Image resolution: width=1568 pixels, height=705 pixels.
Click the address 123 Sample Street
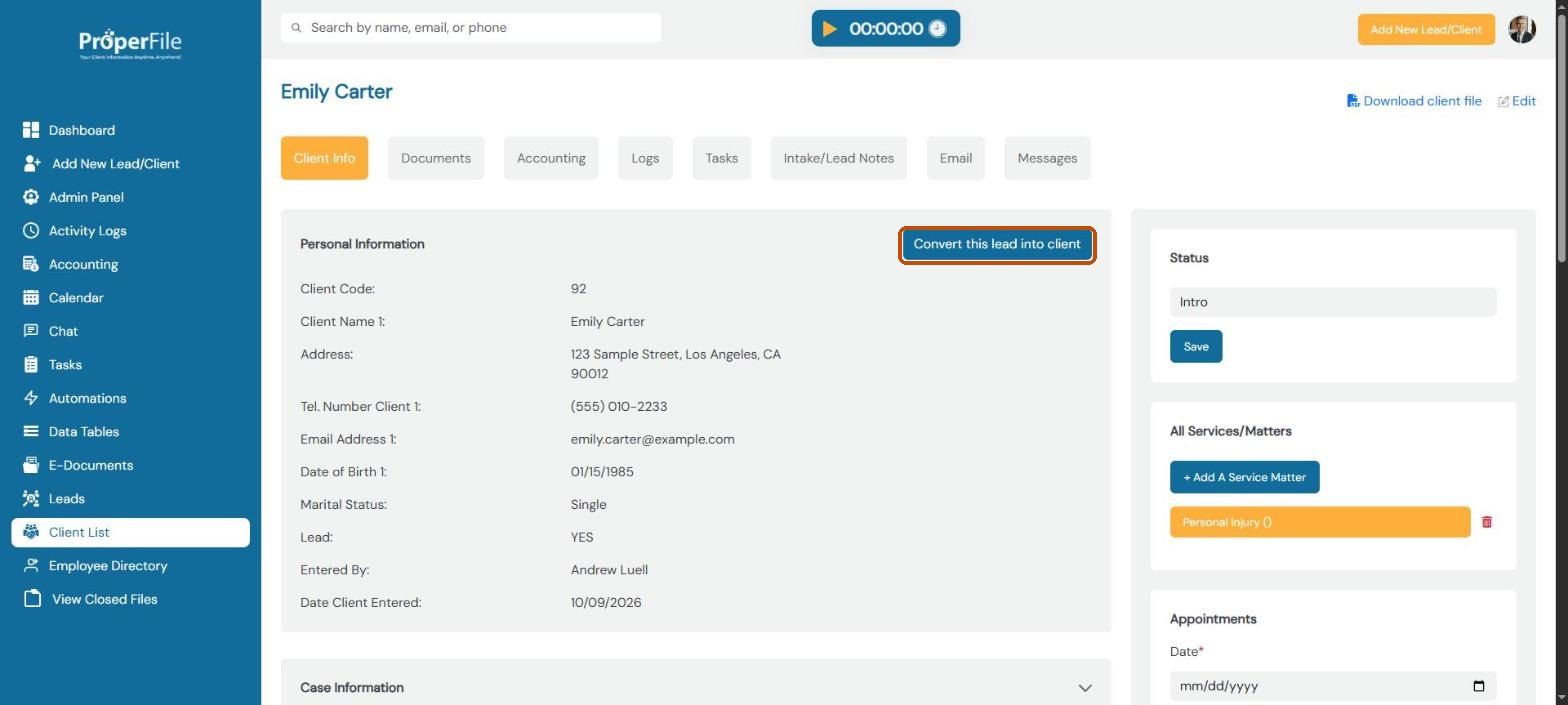(676, 364)
